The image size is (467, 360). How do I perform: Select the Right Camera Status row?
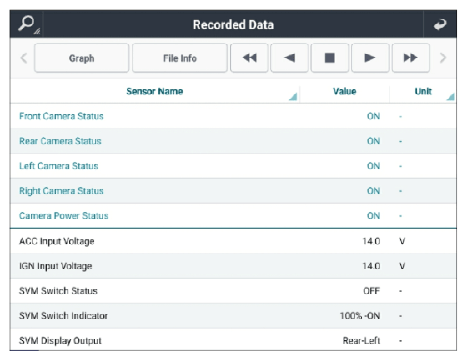tap(233, 191)
